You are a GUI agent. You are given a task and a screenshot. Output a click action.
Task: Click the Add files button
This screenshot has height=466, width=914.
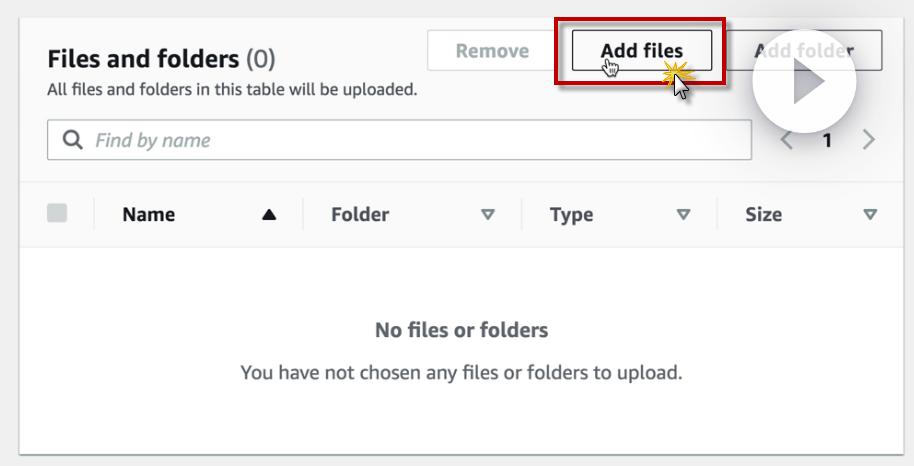tap(641, 50)
